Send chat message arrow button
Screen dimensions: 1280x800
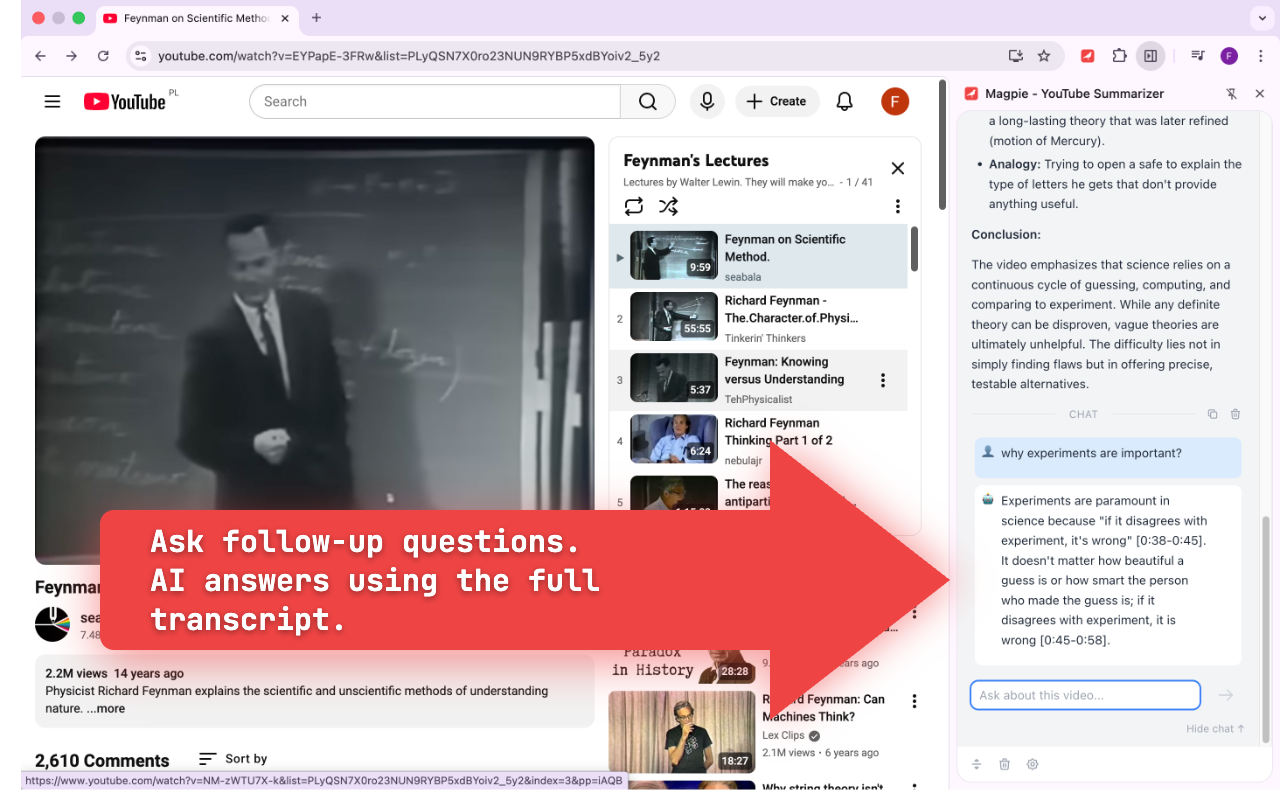pyautogui.click(x=1226, y=695)
